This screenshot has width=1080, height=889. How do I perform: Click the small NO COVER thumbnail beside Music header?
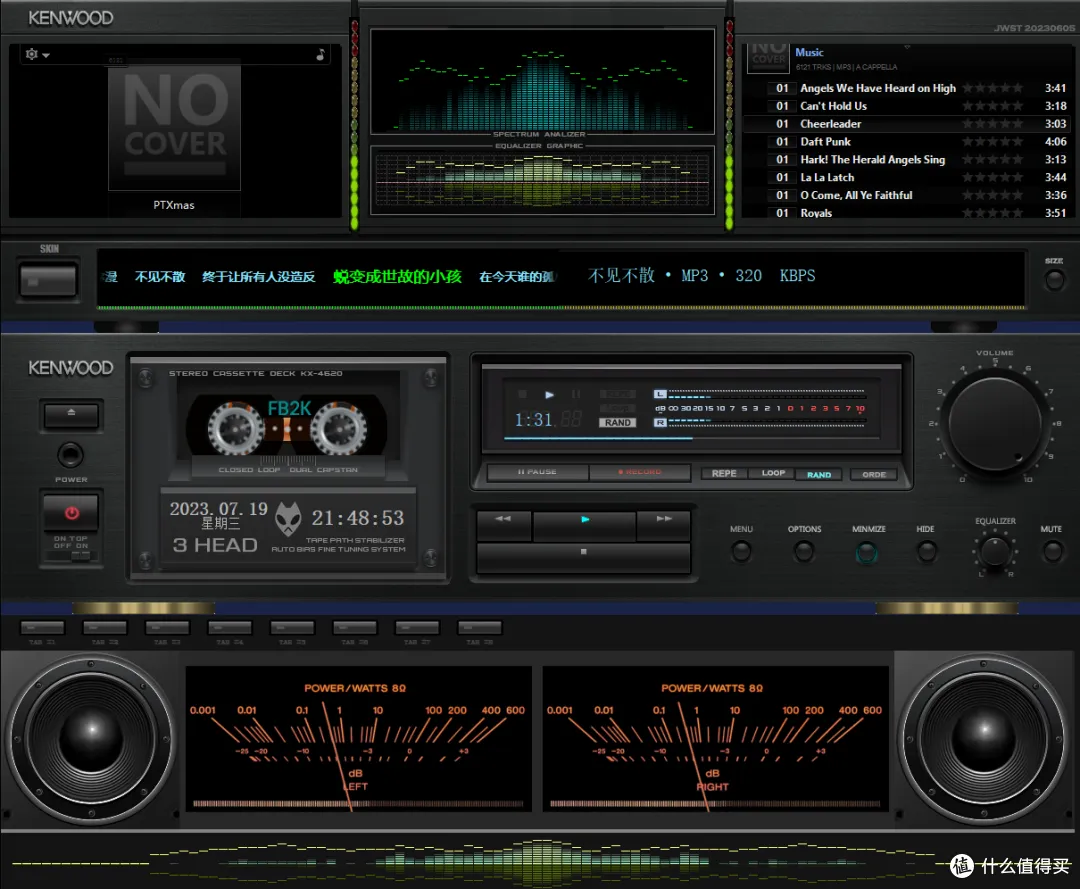[x=768, y=57]
